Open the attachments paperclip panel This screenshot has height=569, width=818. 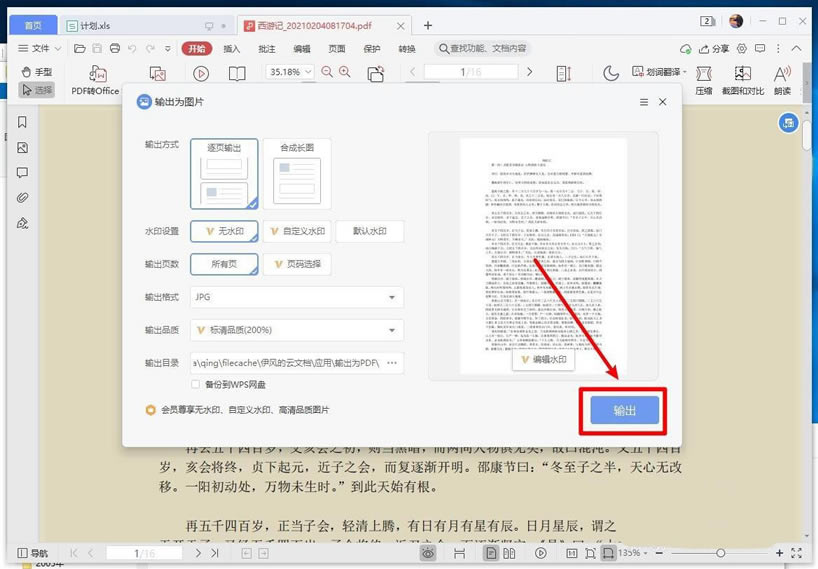tap(22, 198)
